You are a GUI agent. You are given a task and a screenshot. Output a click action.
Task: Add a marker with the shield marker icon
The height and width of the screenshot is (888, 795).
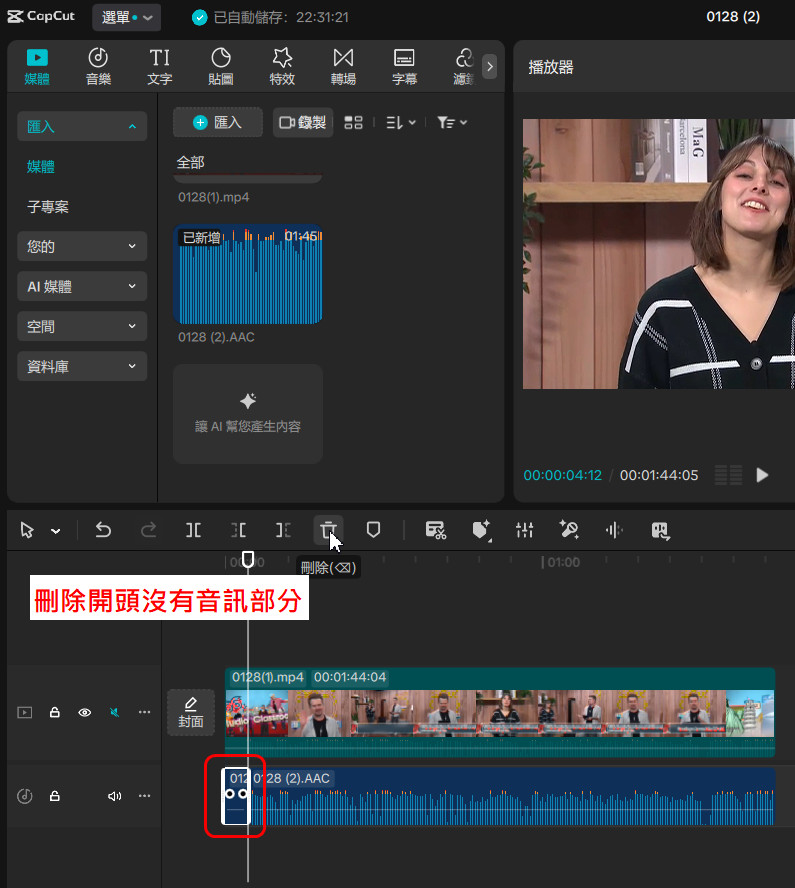[373, 530]
